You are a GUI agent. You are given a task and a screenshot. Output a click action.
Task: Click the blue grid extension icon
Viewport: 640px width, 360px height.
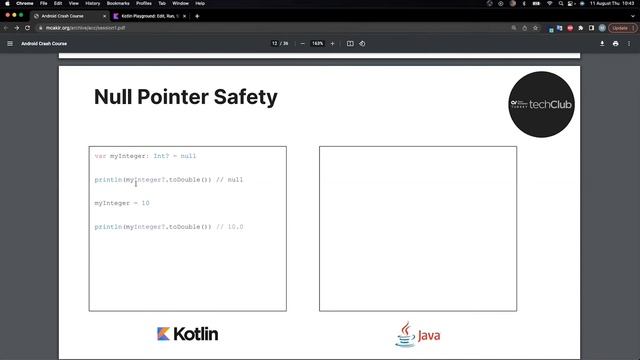pos(551,29)
